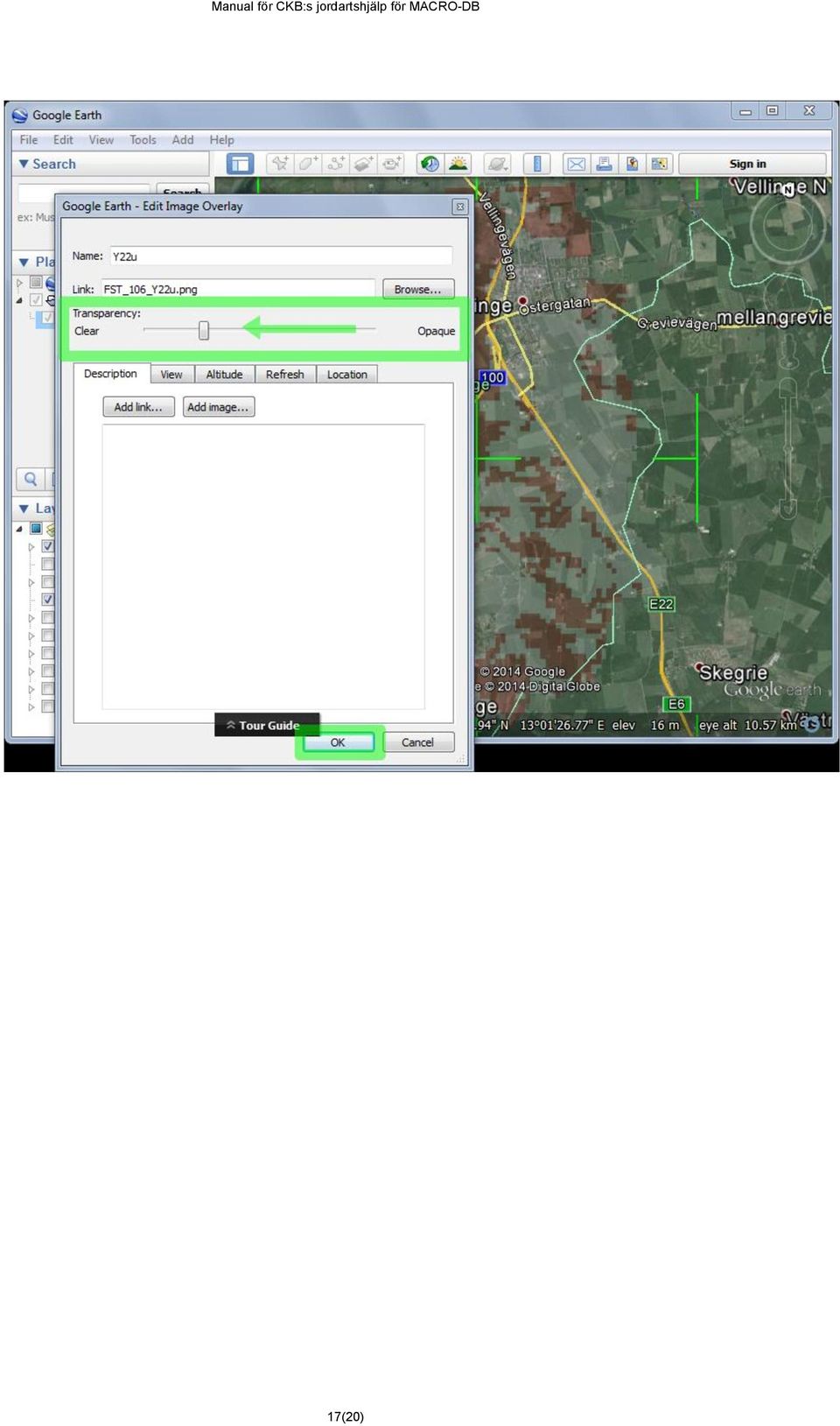Switch to the Description tab

[x=111, y=374]
